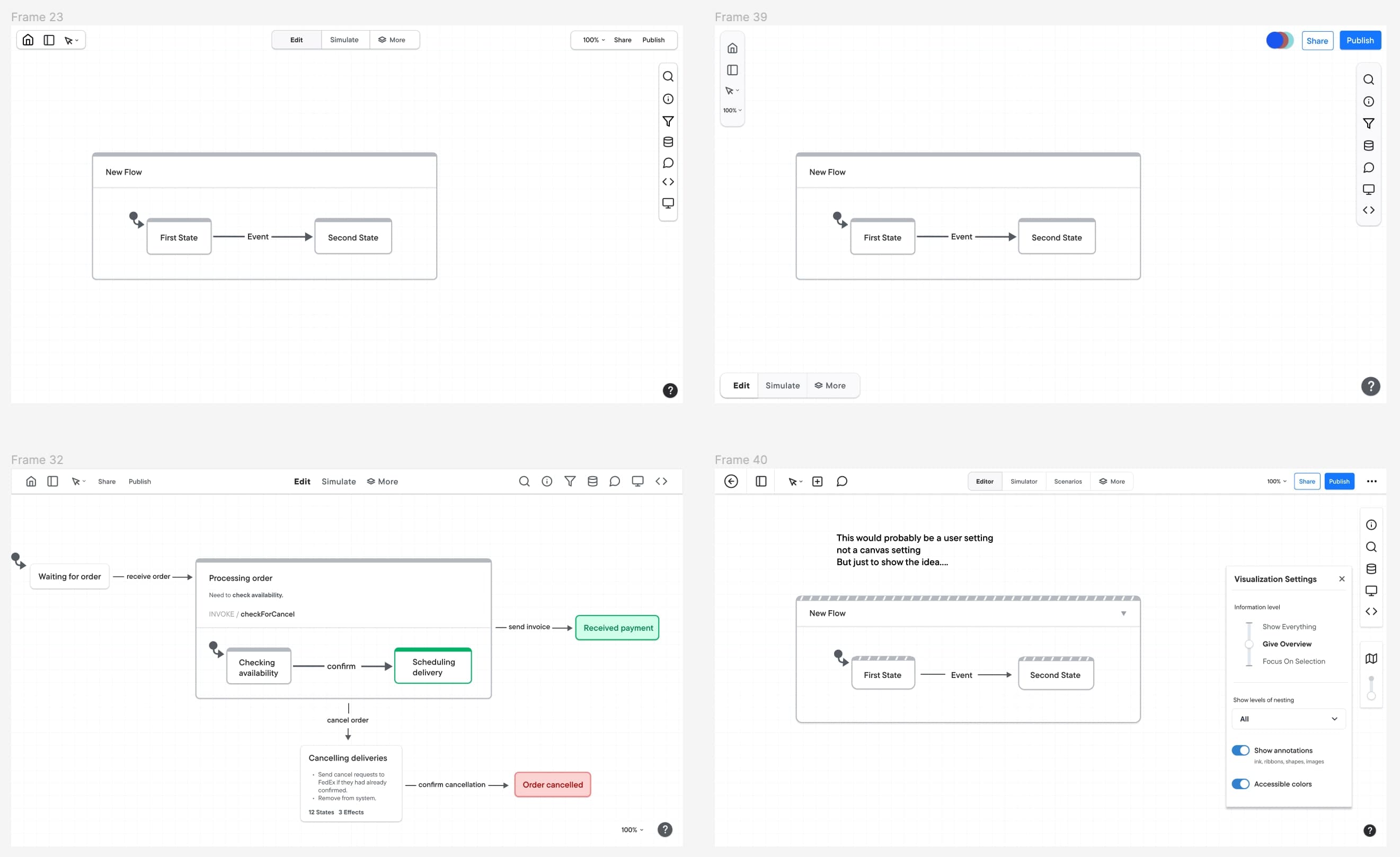Toggle the color theme switch next to Share button
This screenshot has height=857, width=1400.
coord(1281,41)
